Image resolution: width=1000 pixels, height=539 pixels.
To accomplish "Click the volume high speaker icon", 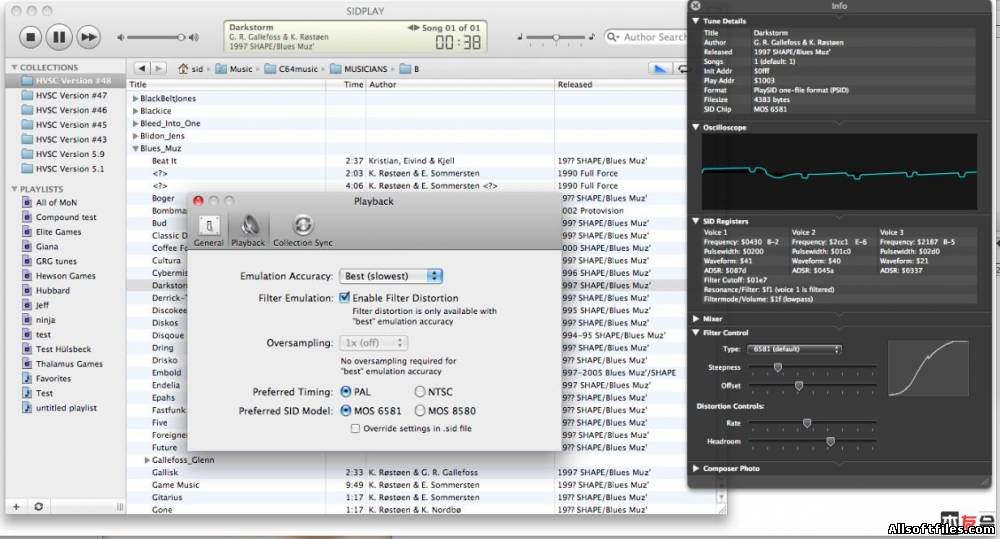I will pos(194,38).
